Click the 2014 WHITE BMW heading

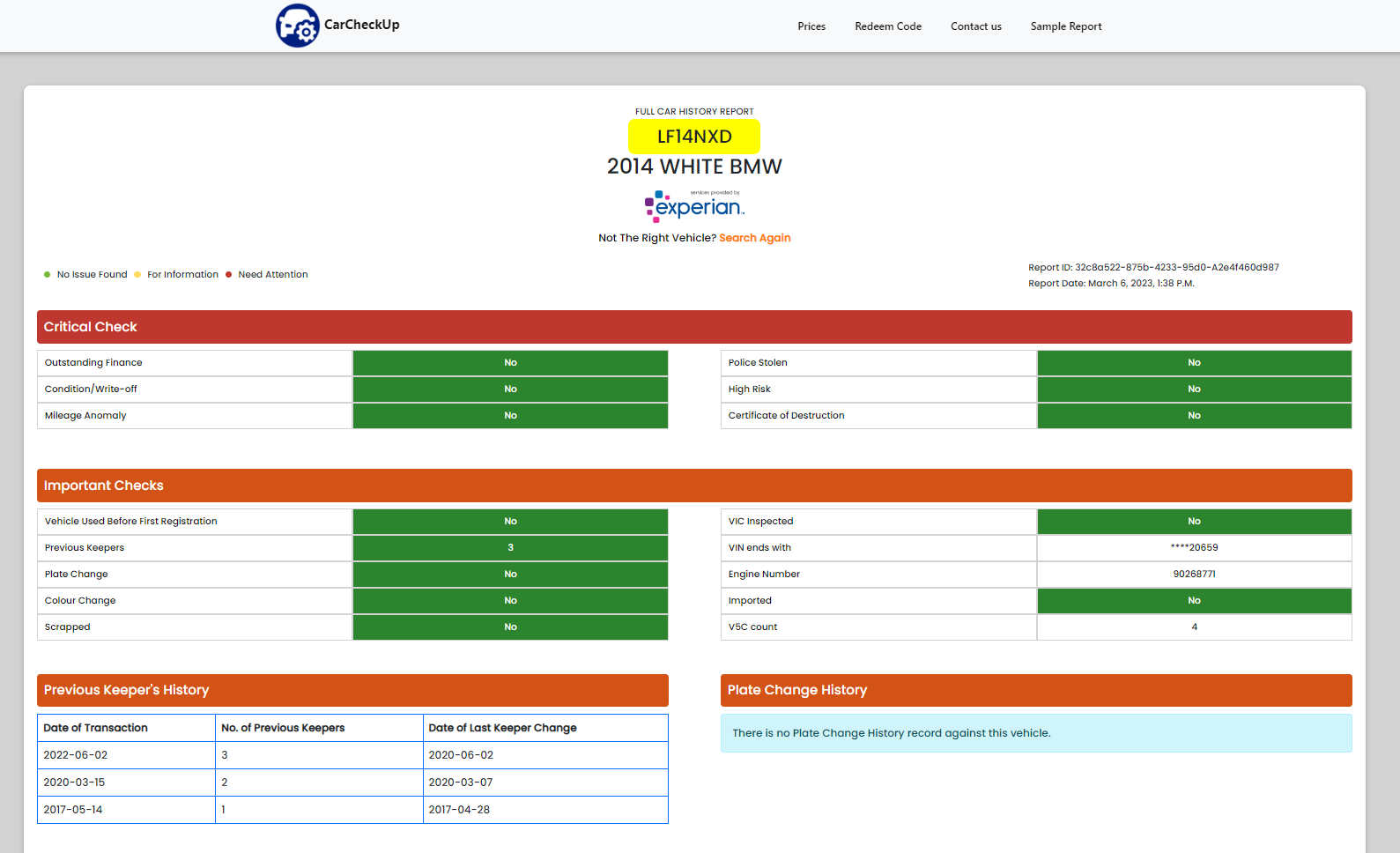(x=694, y=167)
